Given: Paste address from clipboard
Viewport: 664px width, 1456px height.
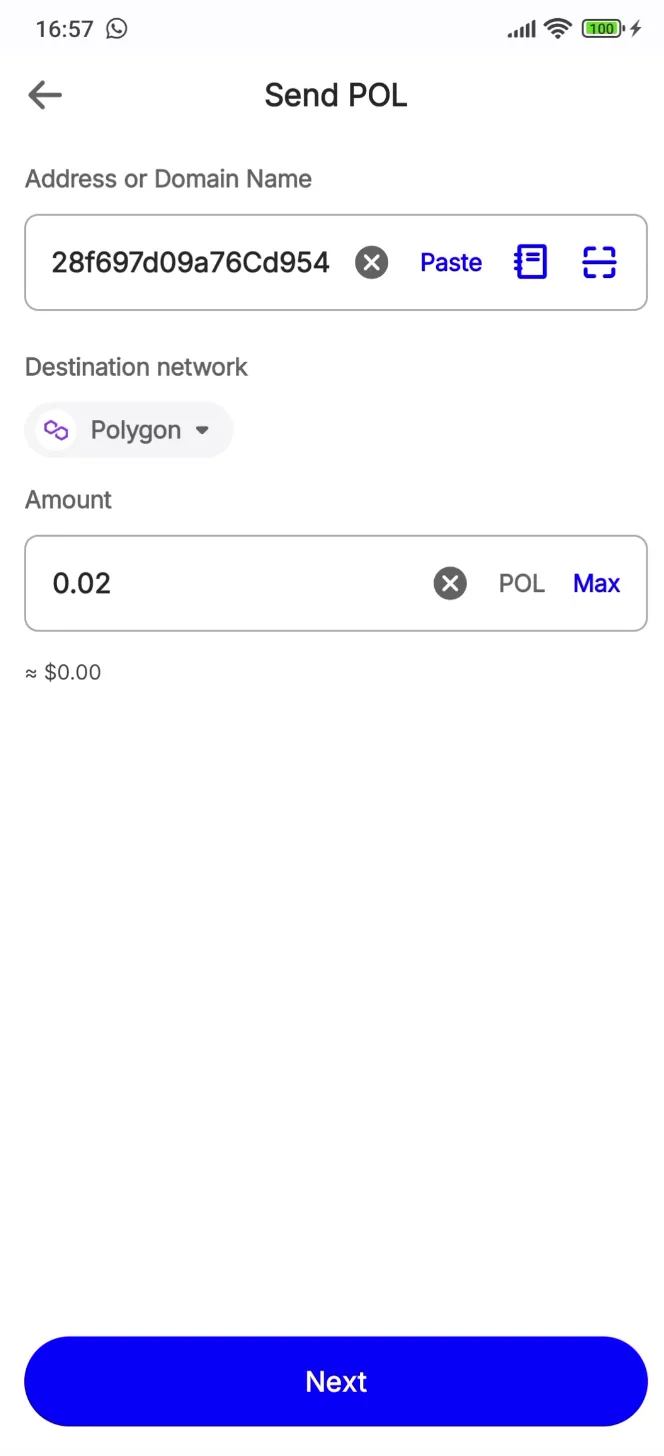Looking at the screenshot, I should tap(451, 262).
